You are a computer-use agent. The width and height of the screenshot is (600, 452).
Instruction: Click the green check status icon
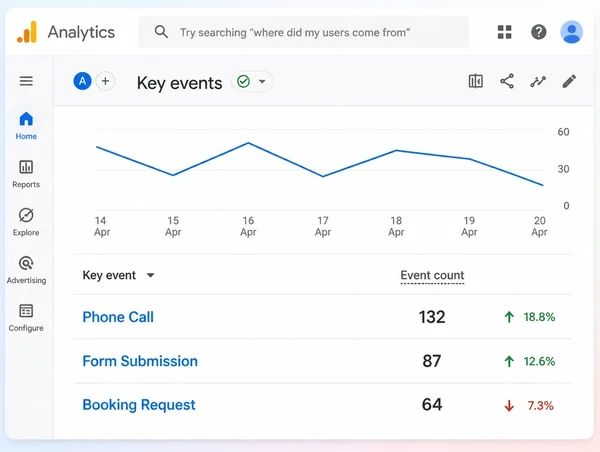243,82
